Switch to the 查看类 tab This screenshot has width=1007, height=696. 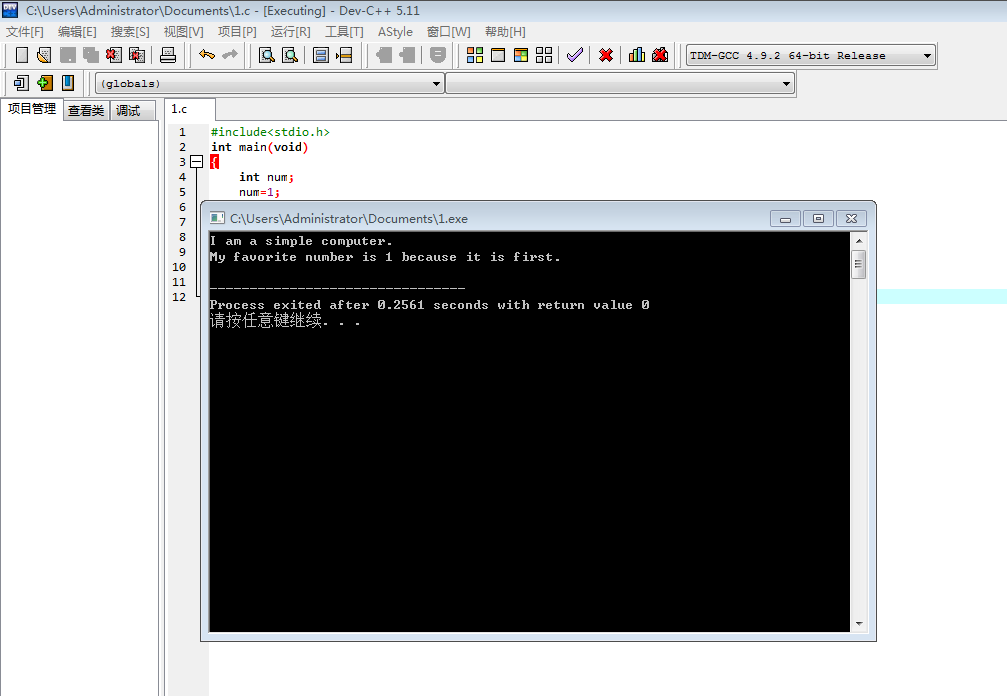click(86, 110)
